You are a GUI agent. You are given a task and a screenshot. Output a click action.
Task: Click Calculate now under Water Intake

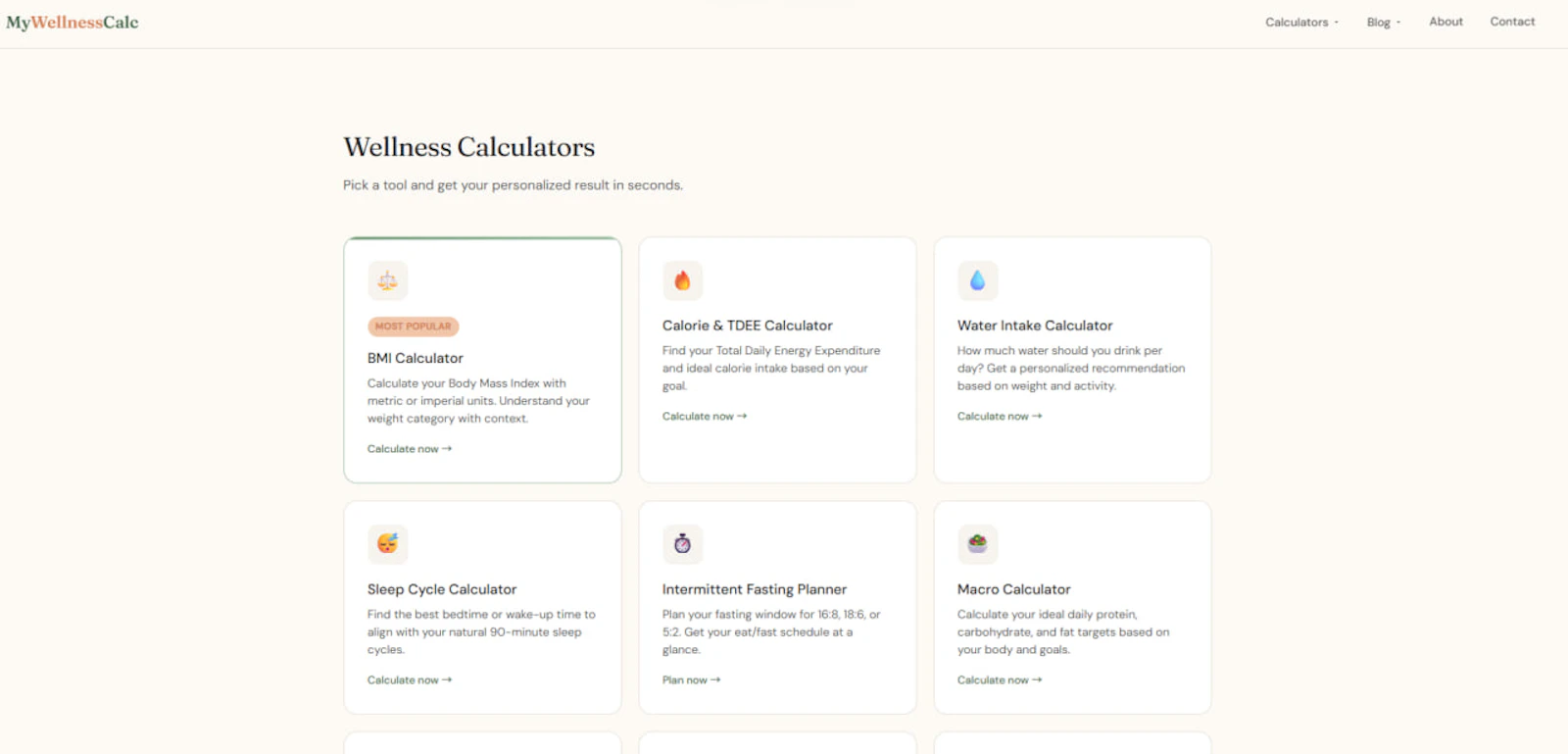tap(1000, 417)
